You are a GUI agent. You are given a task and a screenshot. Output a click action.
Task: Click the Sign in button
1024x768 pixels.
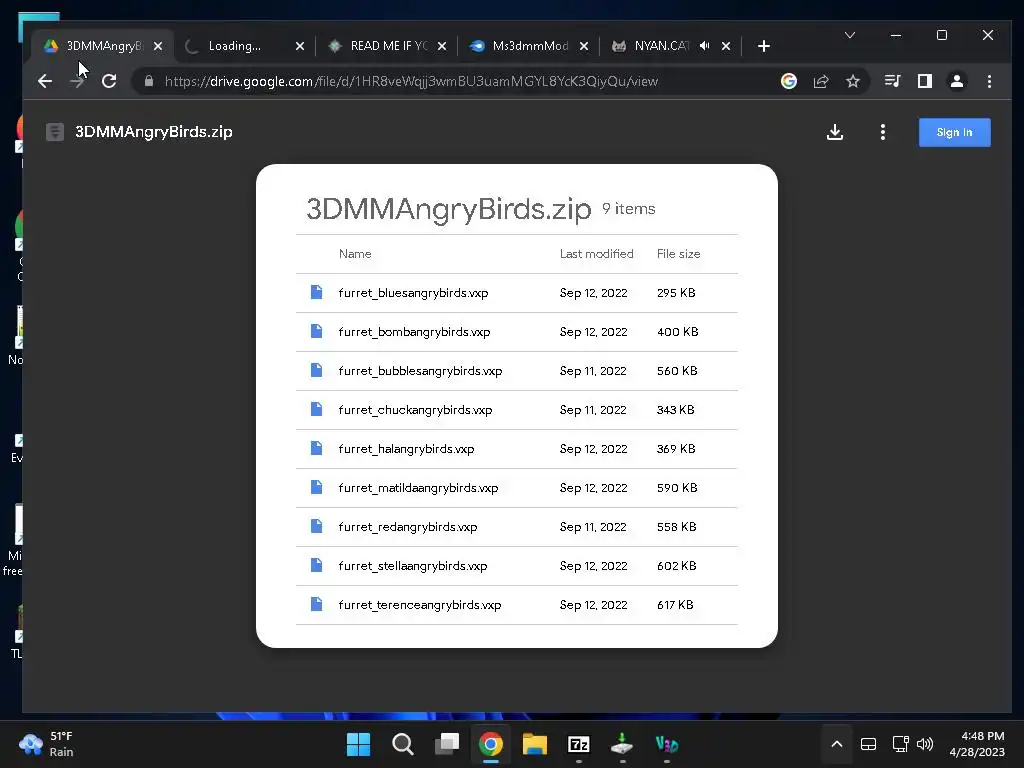[x=954, y=132]
